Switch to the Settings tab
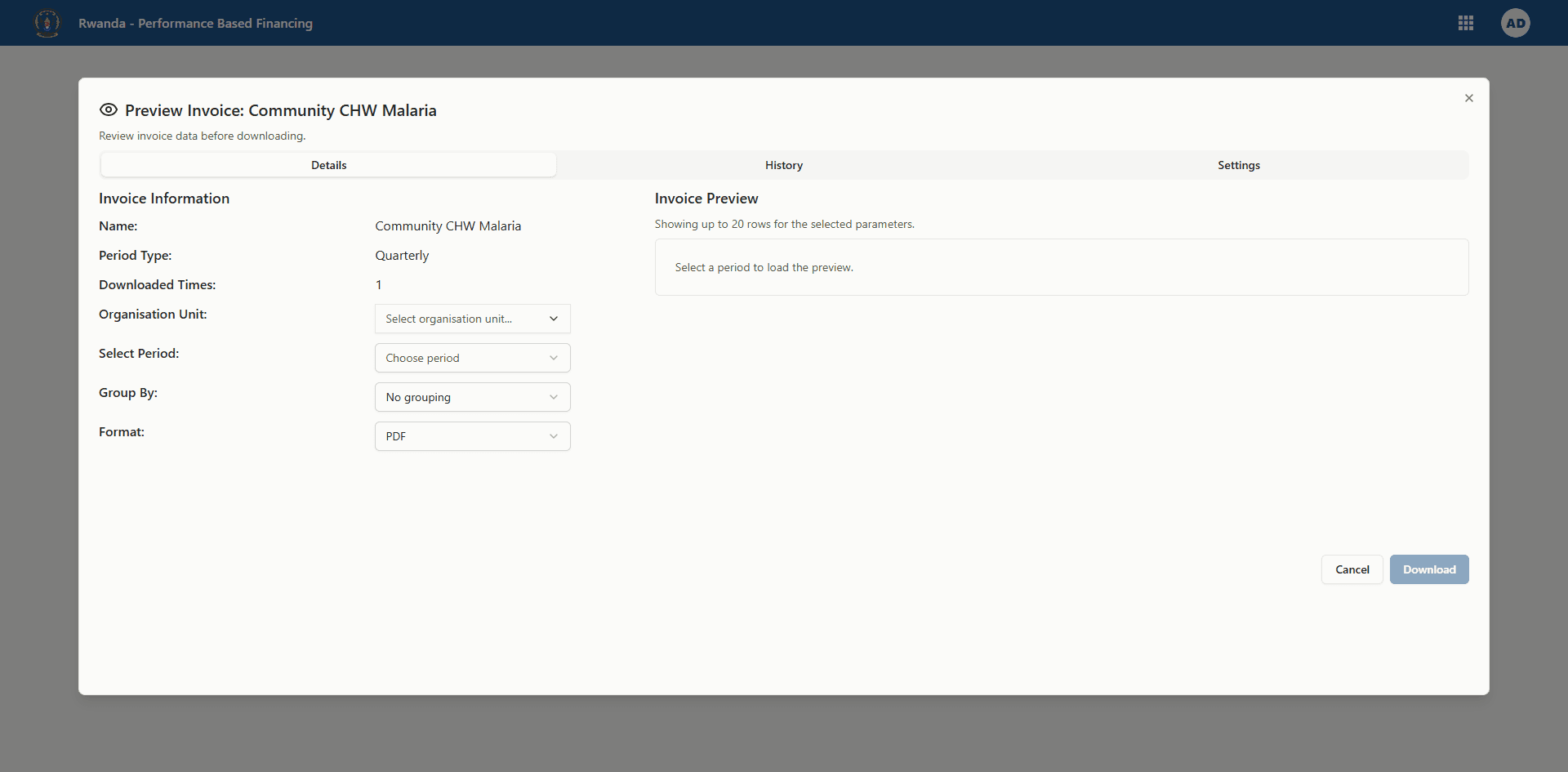The height and width of the screenshot is (772, 1568). coord(1238,164)
